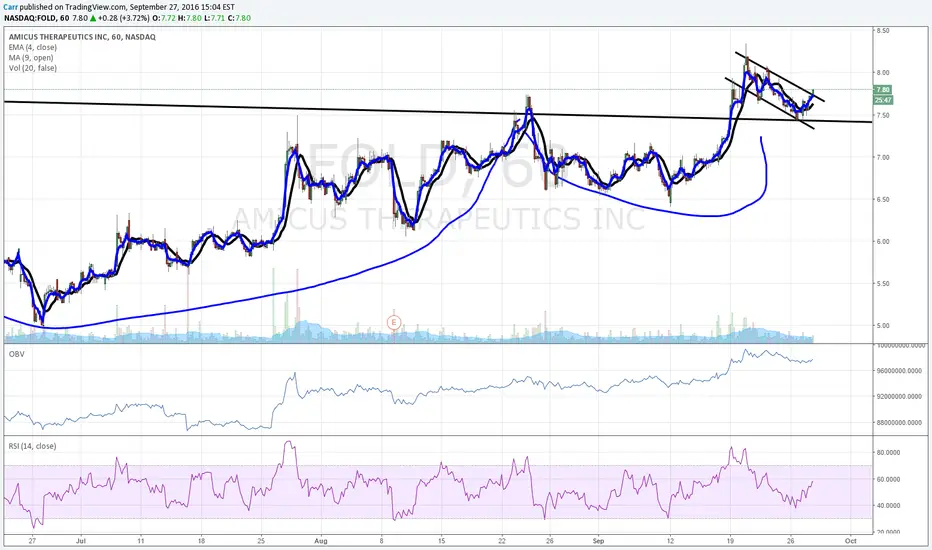Screen dimensions: 932x550
Task: Click the 8.50 price axis label
Action: 883,31
